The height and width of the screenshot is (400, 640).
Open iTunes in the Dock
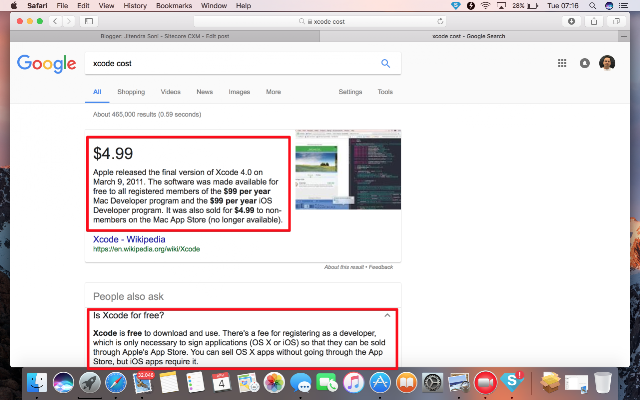click(353, 383)
